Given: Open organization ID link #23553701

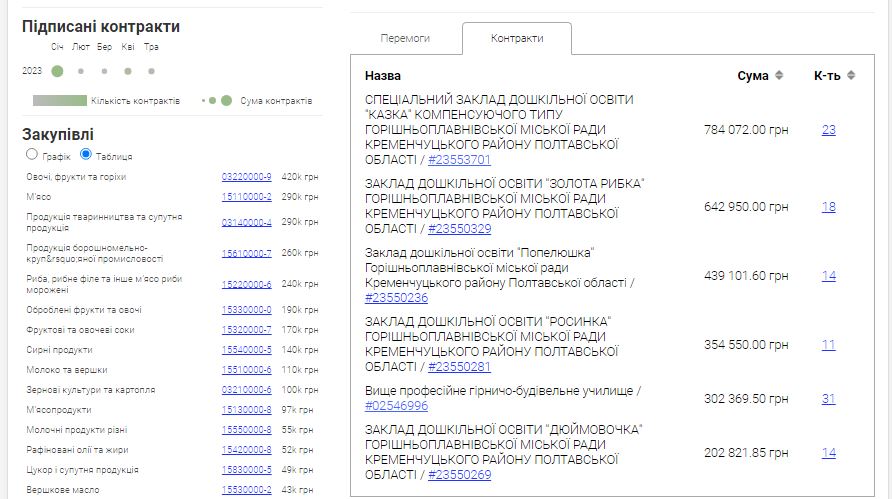Looking at the screenshot, I should click(x=458, y=160).
